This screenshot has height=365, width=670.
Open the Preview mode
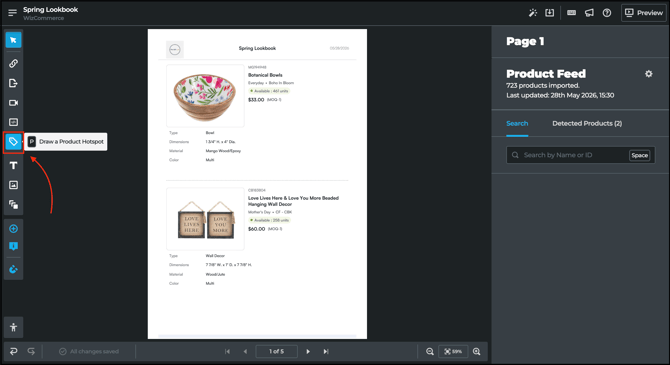pos(644,13)
